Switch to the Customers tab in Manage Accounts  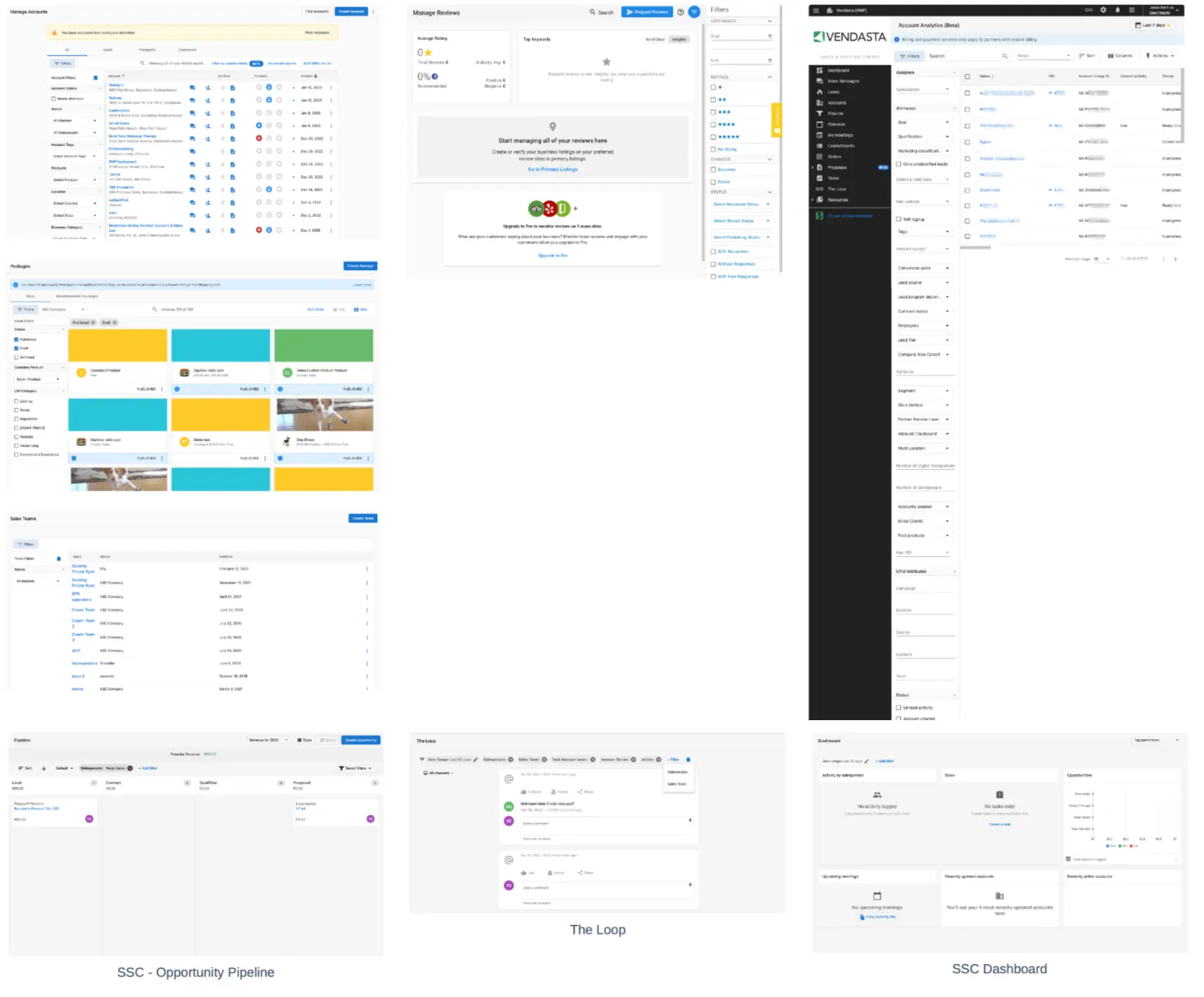click(187, 50)
